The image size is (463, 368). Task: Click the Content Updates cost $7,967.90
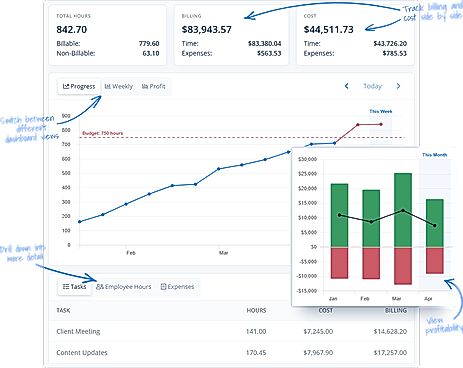coord(318,353)
